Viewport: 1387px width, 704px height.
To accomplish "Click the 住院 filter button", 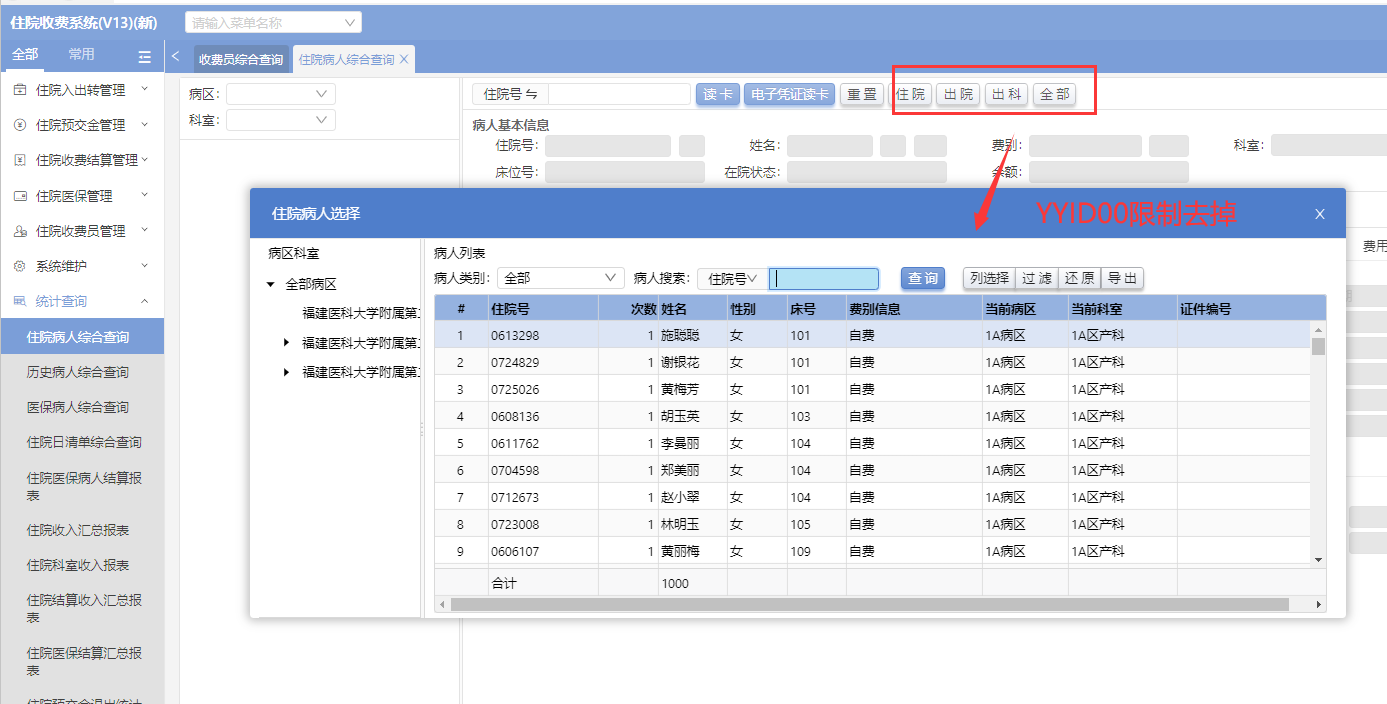I will (910, 94).
